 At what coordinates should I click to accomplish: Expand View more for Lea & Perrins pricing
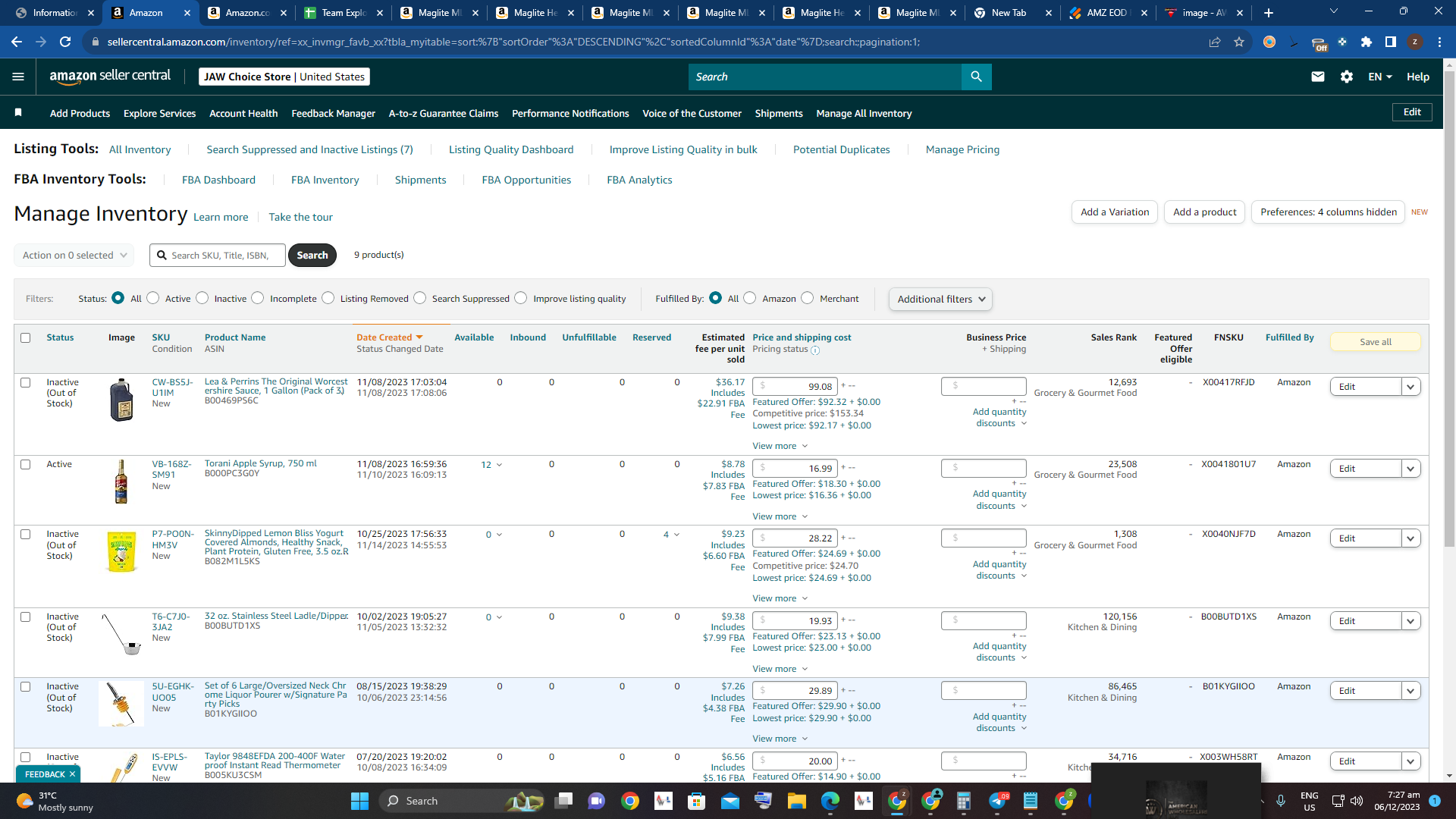pyautogui.click(x=780, y=446)
